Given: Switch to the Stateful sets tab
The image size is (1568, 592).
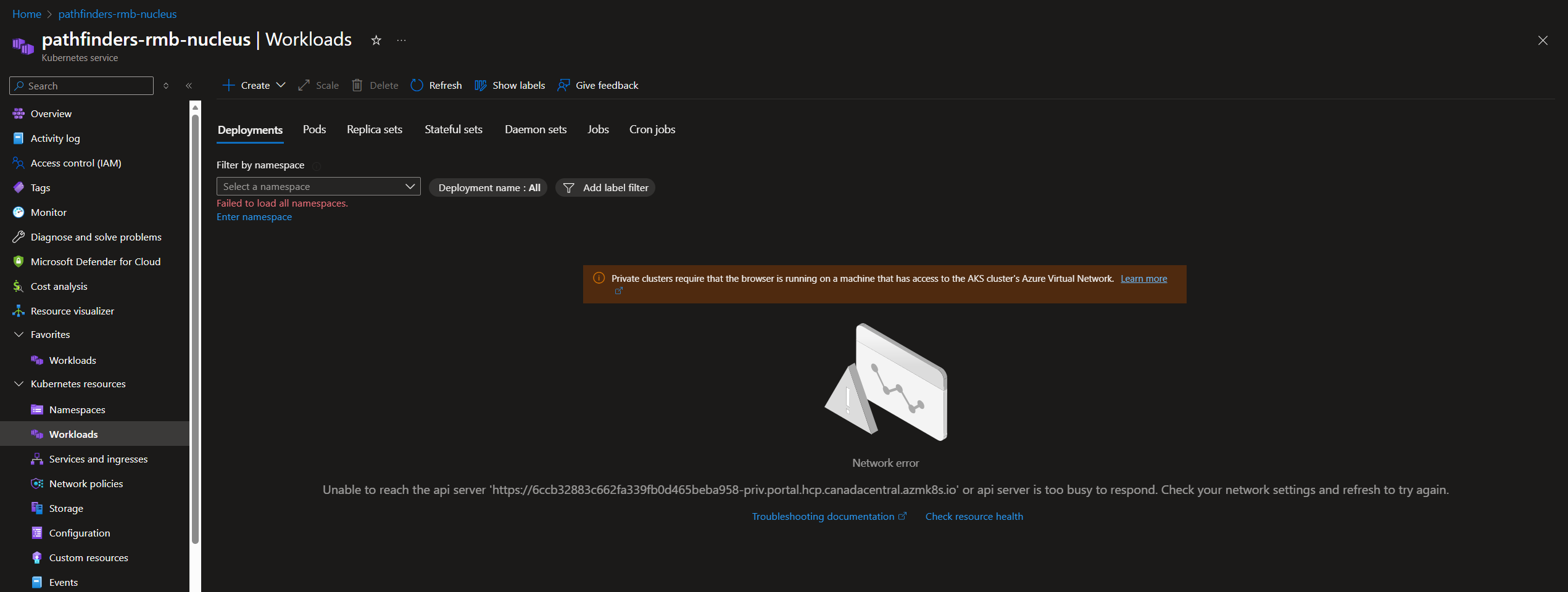Looking at the screenshot, I should point(454,129).
